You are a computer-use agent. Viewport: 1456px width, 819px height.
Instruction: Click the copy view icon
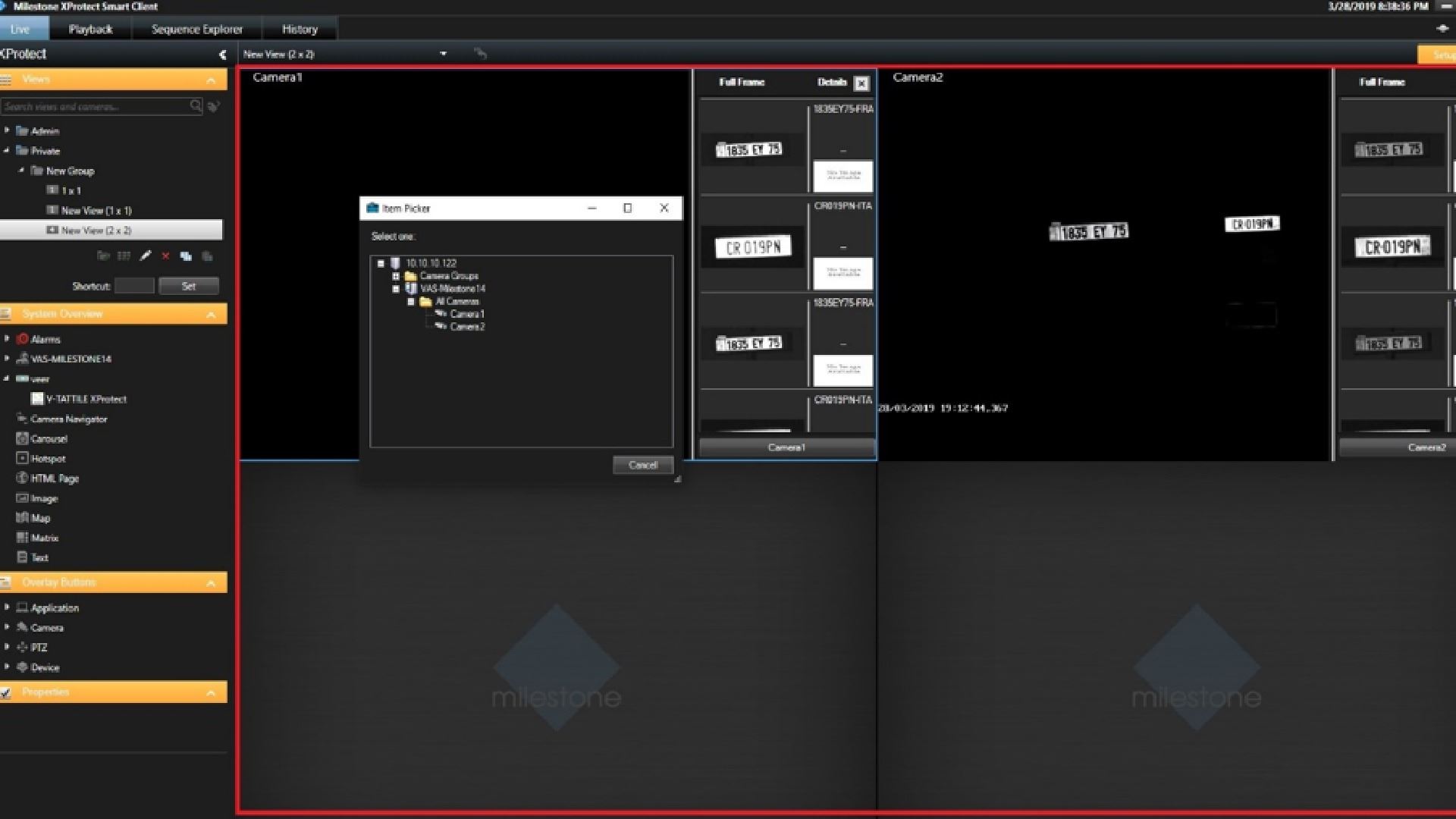pos(186,256)
